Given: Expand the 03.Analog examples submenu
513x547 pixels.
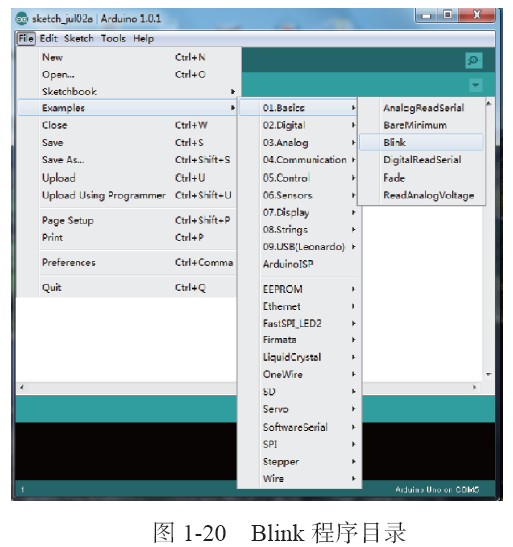Looking at the screenshot, I should [299, 143].
